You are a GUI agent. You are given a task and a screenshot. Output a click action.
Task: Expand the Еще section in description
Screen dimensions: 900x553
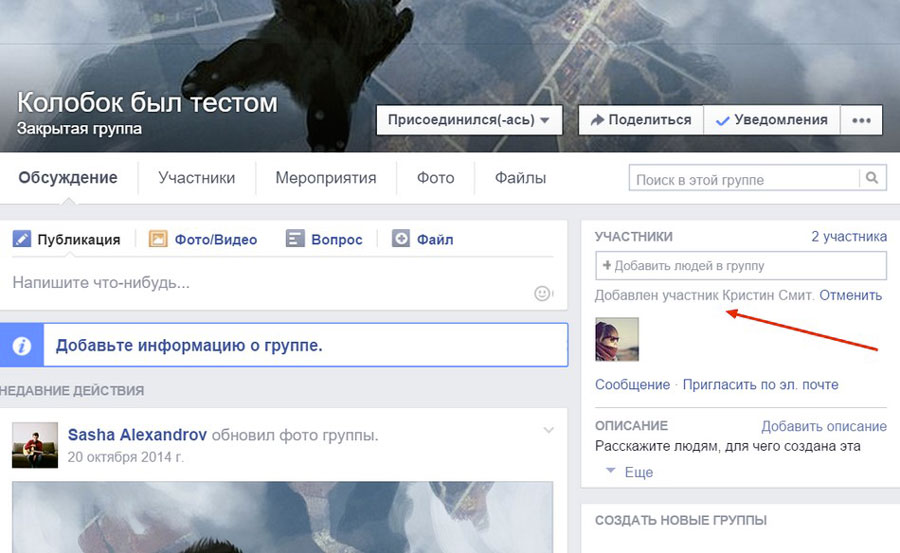tap(630, 472)
